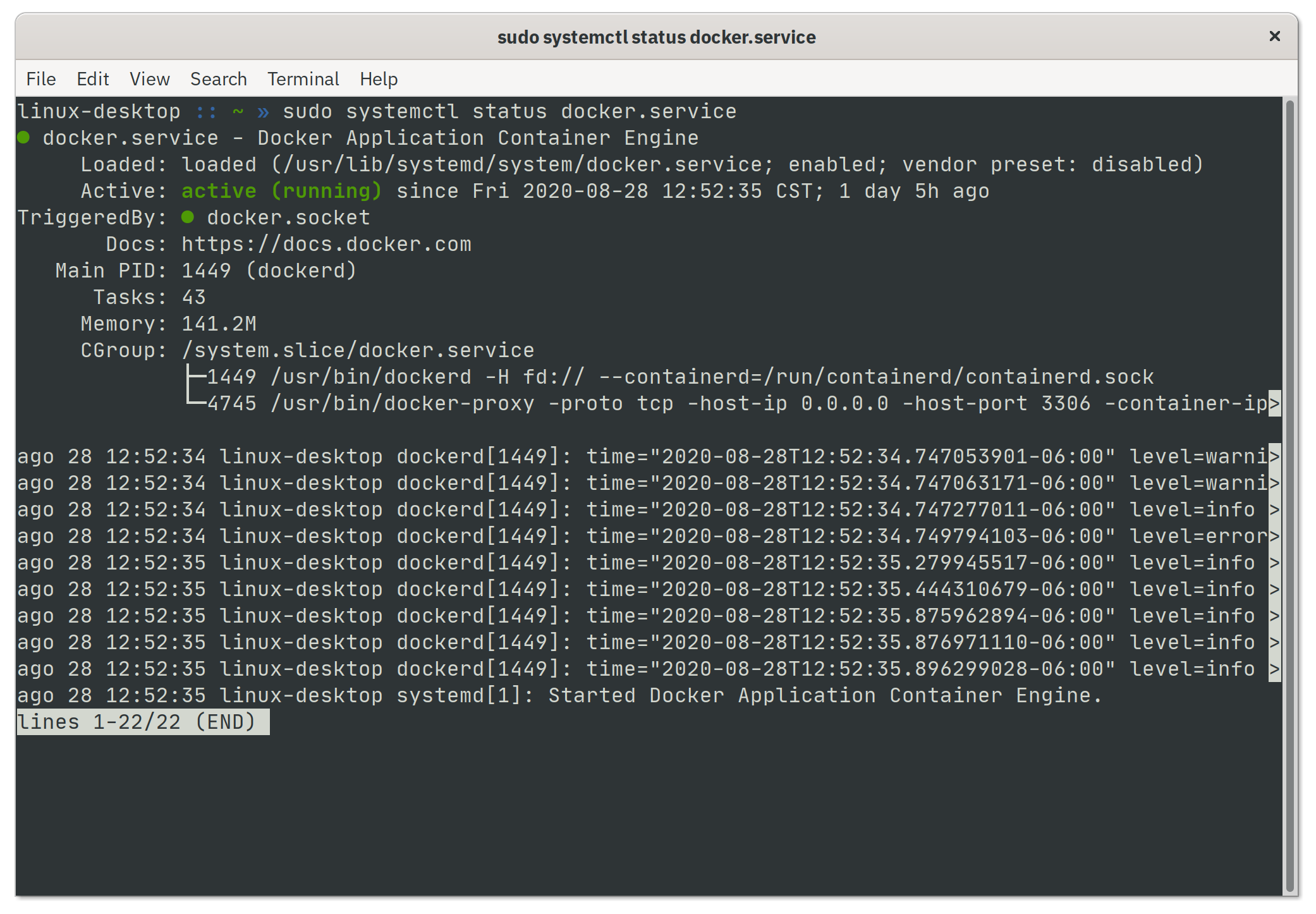Click the log line with timestamp 35.896299028

coord(643,669)
